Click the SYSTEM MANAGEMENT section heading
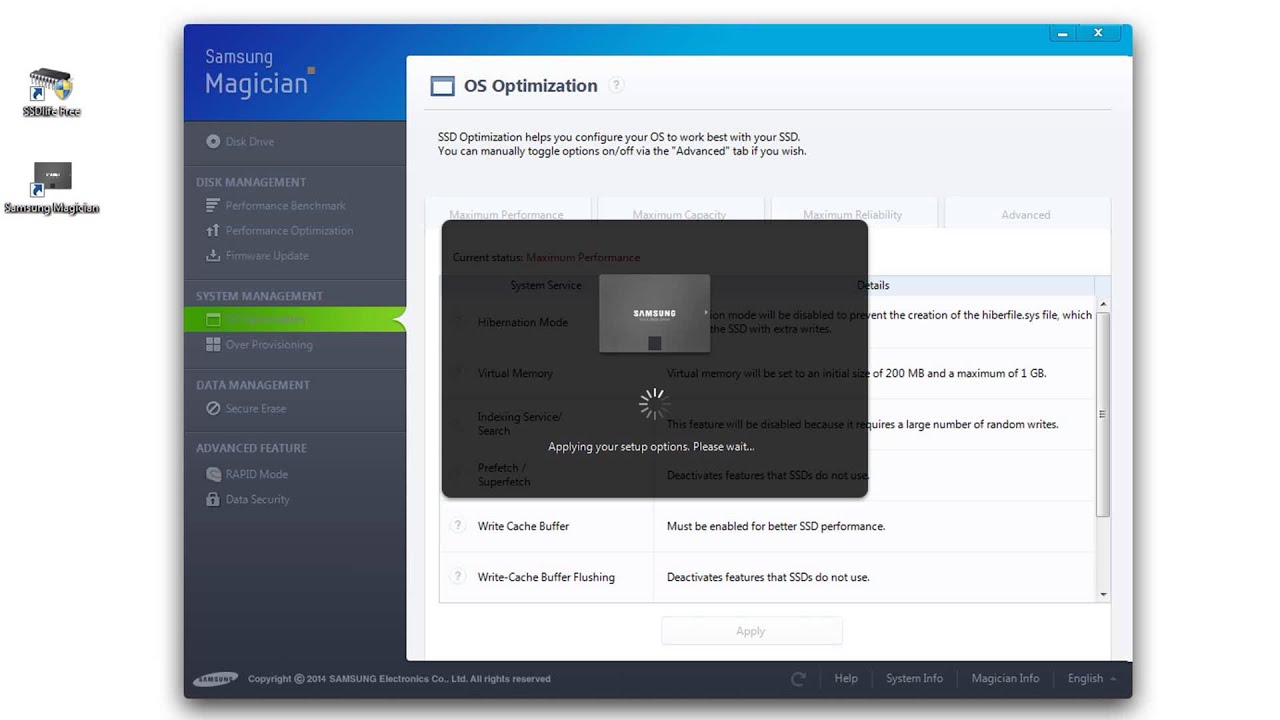 (x=259, y=296)
